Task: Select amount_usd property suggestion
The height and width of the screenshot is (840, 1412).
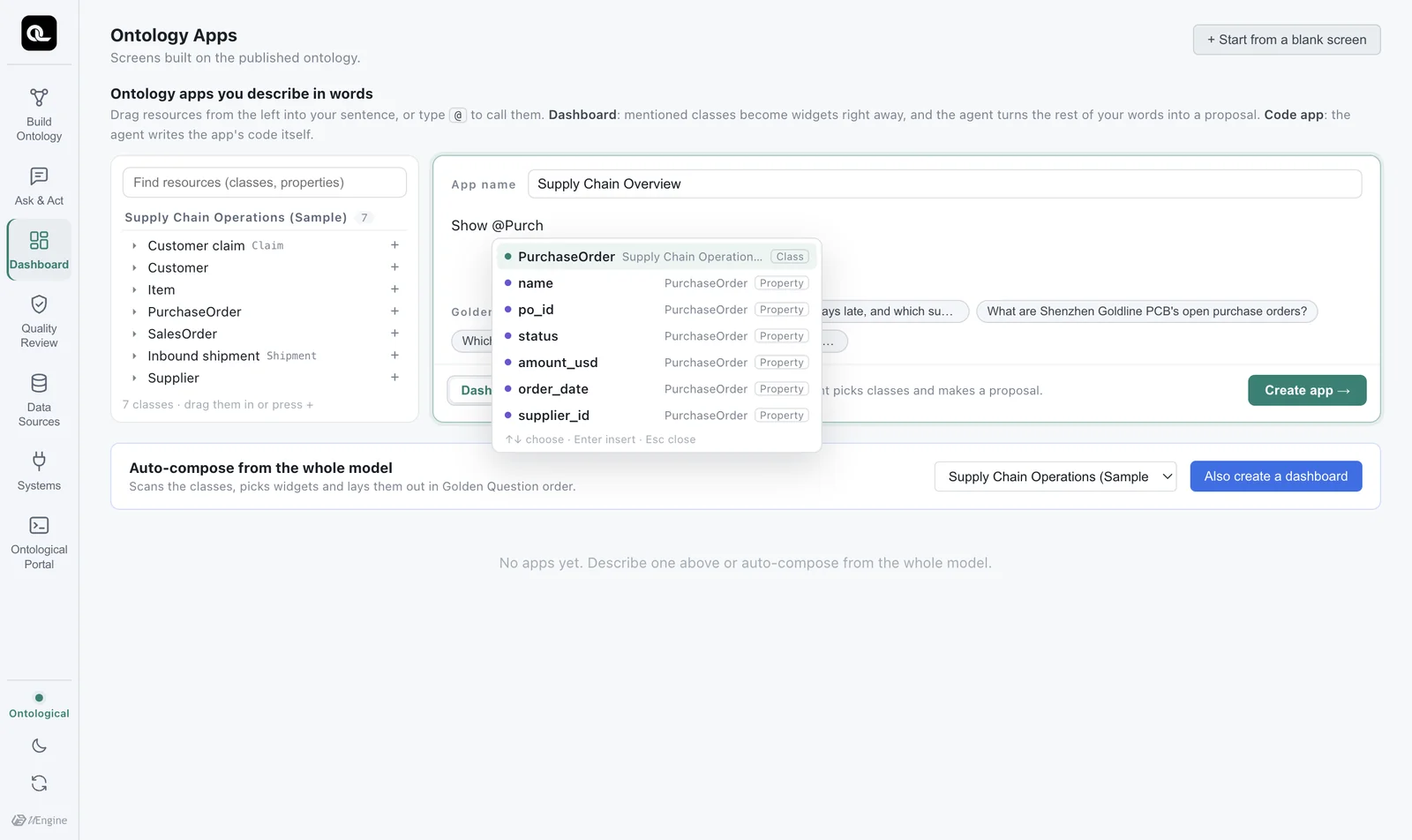Action: (657, 363)
